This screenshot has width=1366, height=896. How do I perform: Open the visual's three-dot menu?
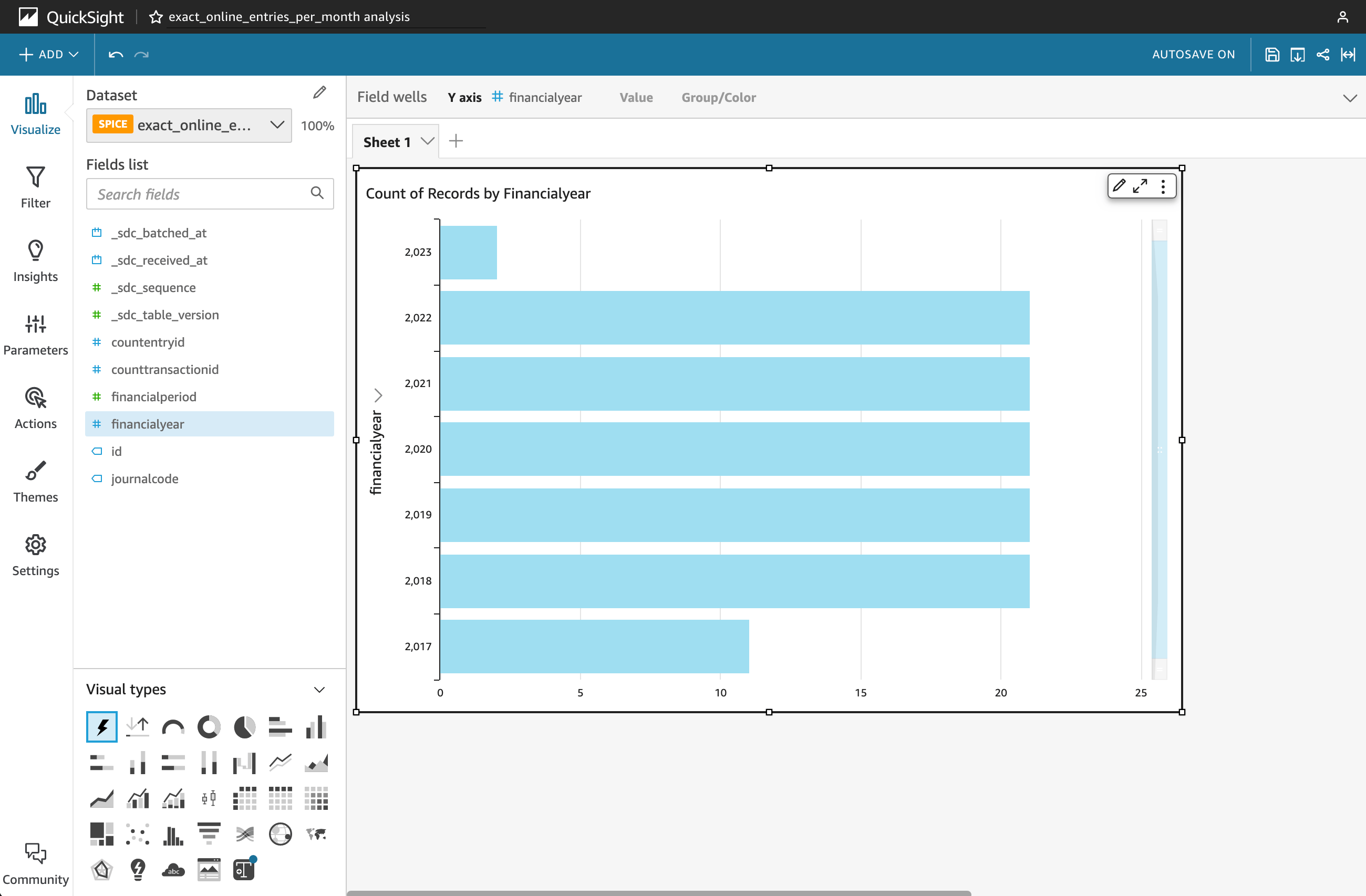click(x=1163, y=186)
